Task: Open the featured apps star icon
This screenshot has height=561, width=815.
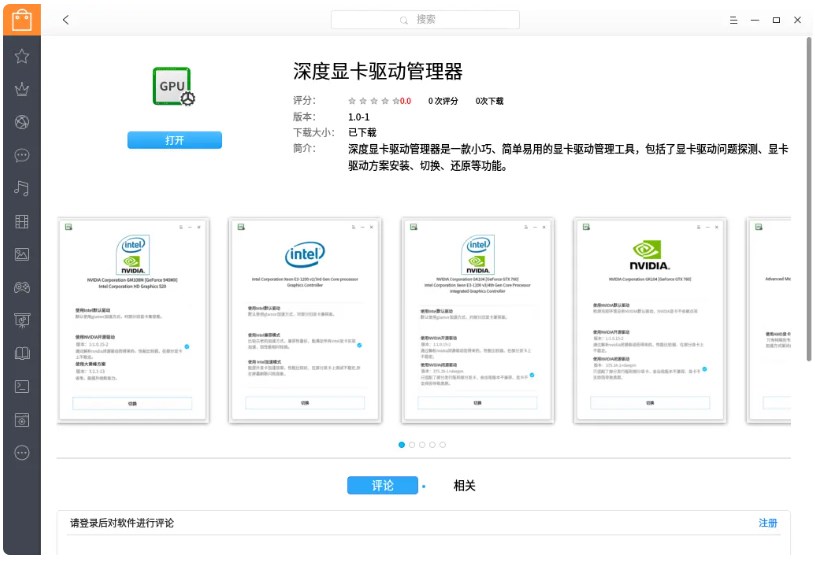Action: [22, 56]
